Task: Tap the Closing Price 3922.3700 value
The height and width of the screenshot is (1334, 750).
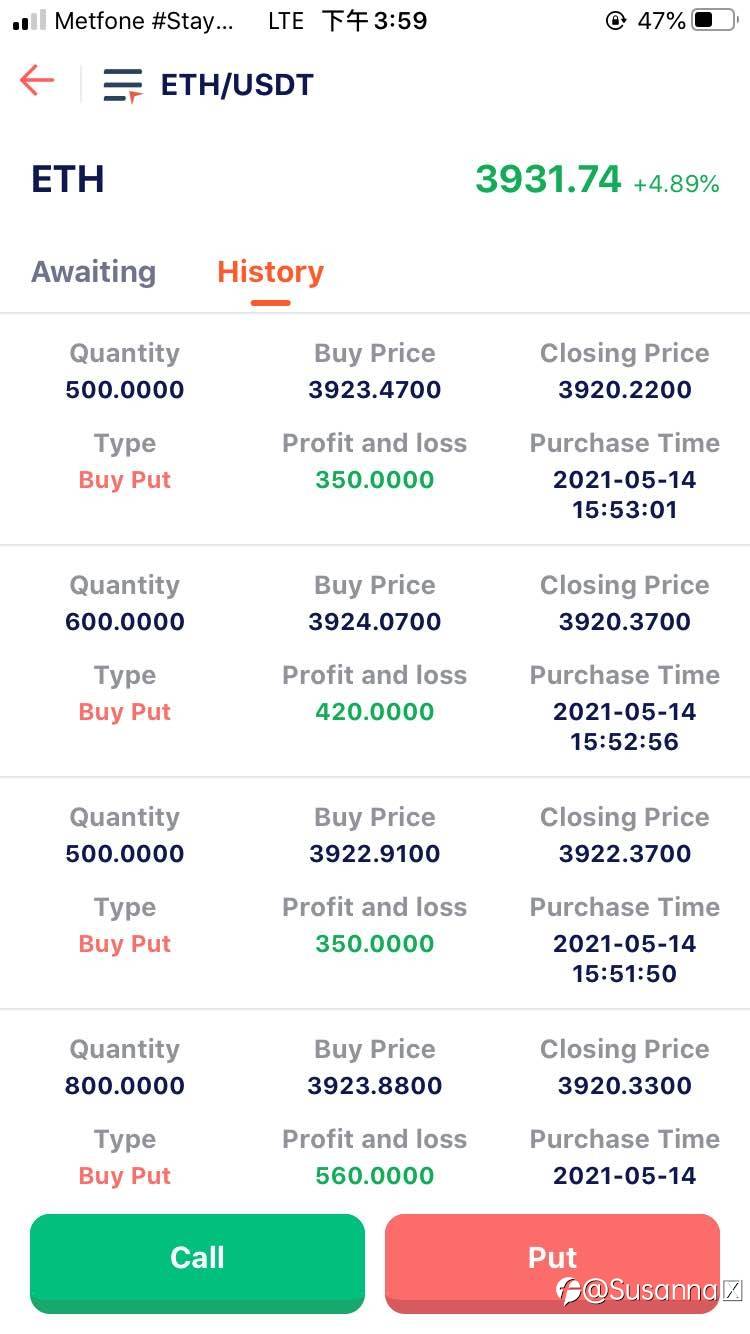Action: 624,854
